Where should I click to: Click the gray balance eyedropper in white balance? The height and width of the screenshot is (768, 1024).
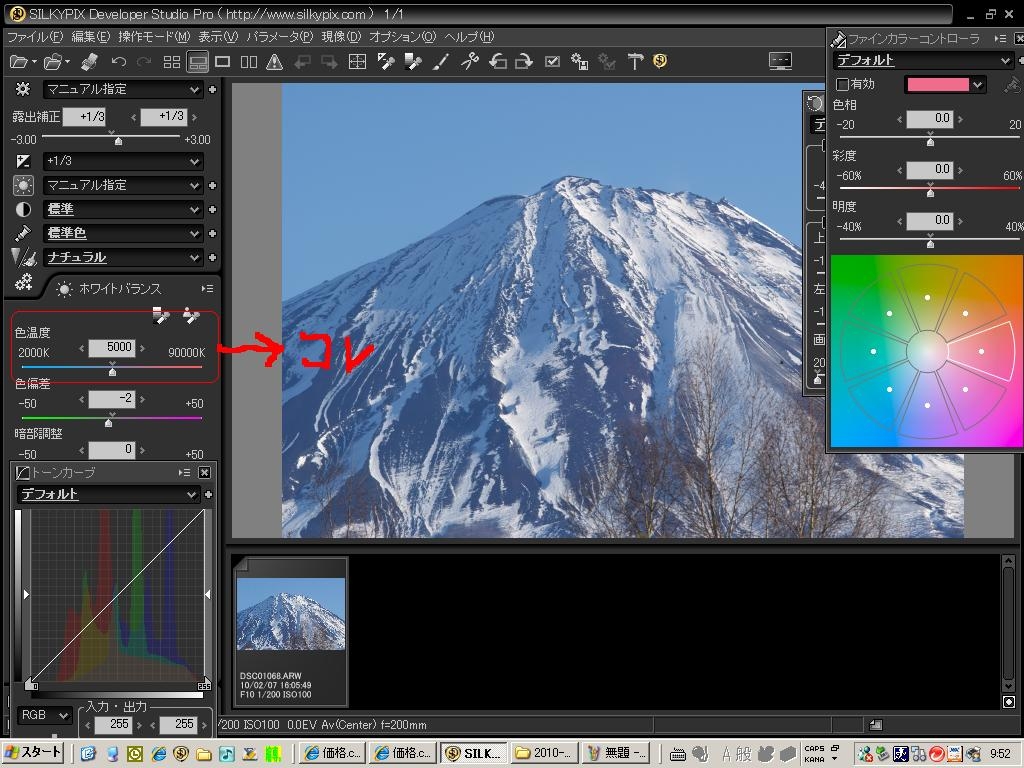click(x=161, y=316)
